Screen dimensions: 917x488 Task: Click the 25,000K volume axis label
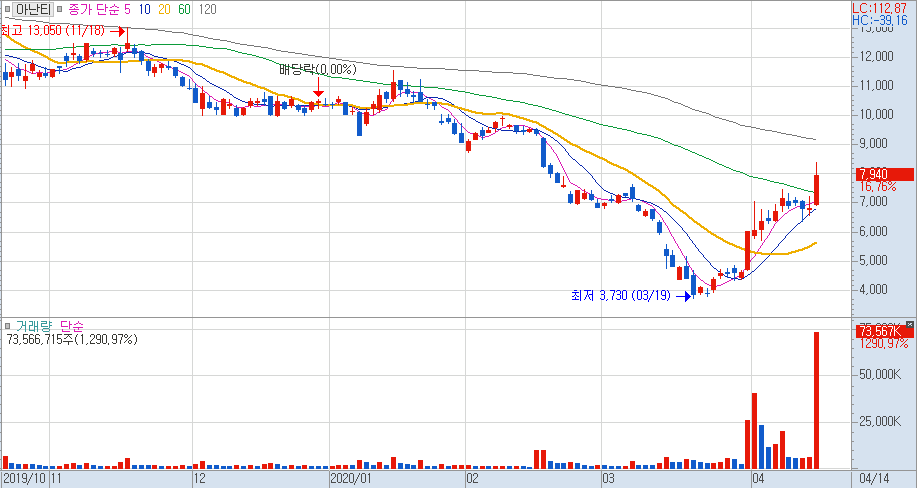coord(880,421)
